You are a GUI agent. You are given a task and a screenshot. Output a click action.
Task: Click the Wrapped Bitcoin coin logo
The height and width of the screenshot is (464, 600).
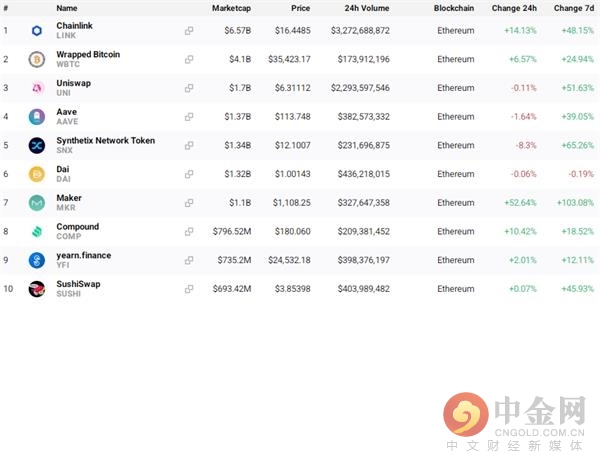click(x=37, y=59)
